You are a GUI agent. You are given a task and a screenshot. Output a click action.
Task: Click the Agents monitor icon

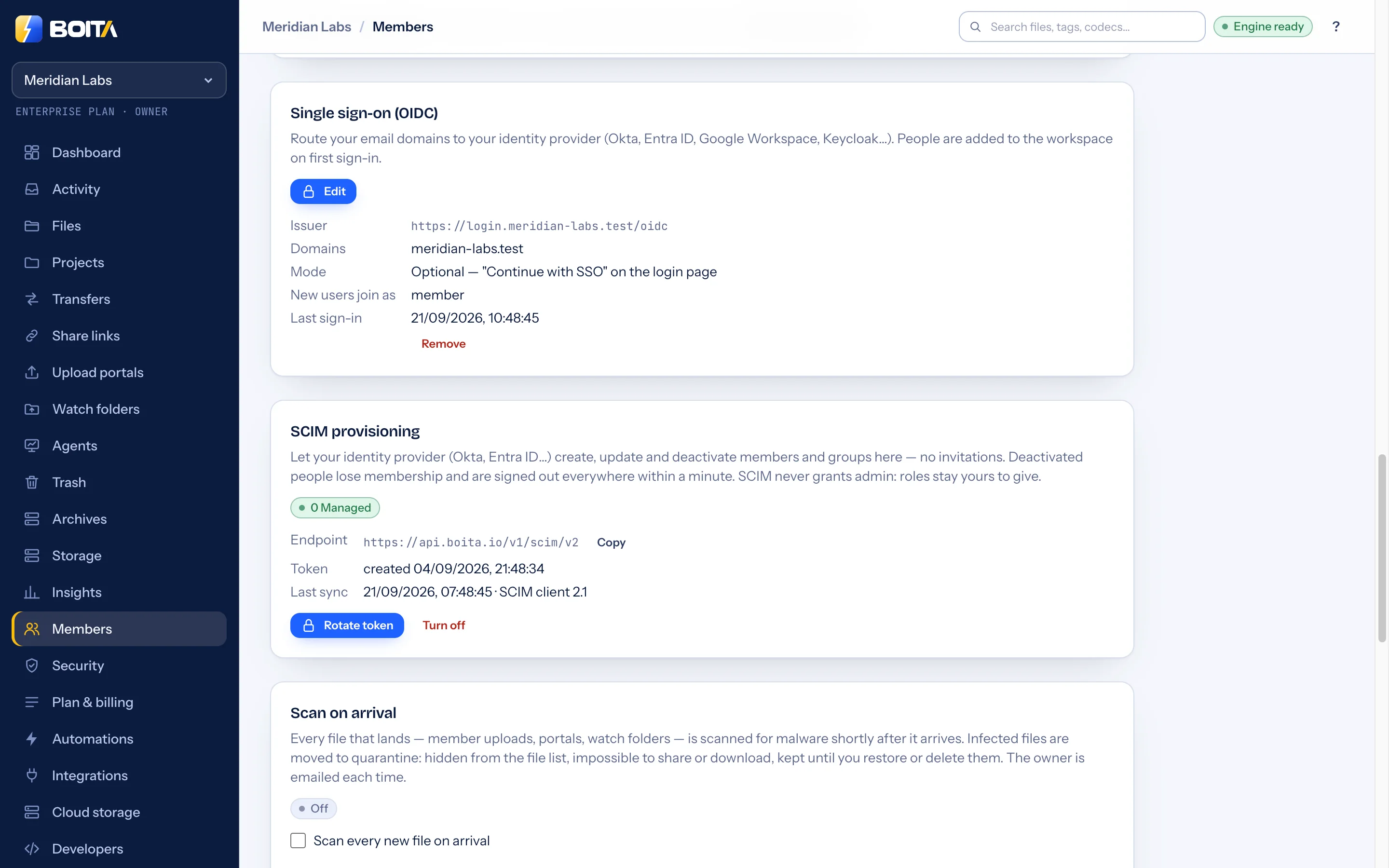tap(31, 446)
